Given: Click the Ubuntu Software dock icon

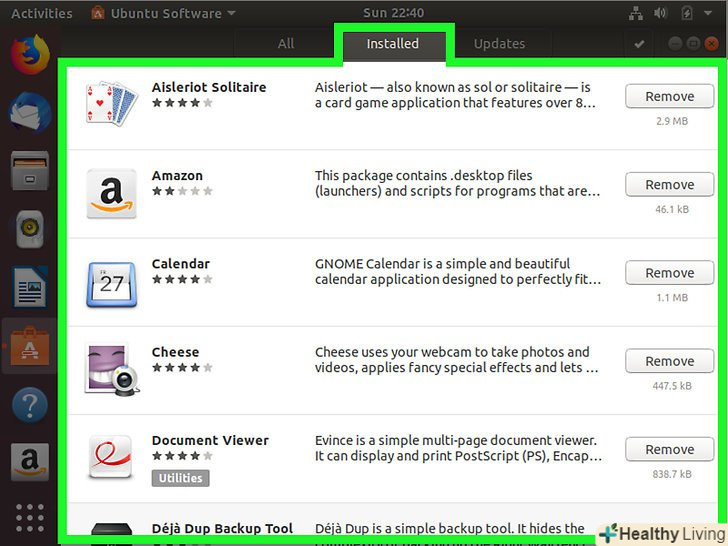Looking at the screenshot, I should (30, 346).
